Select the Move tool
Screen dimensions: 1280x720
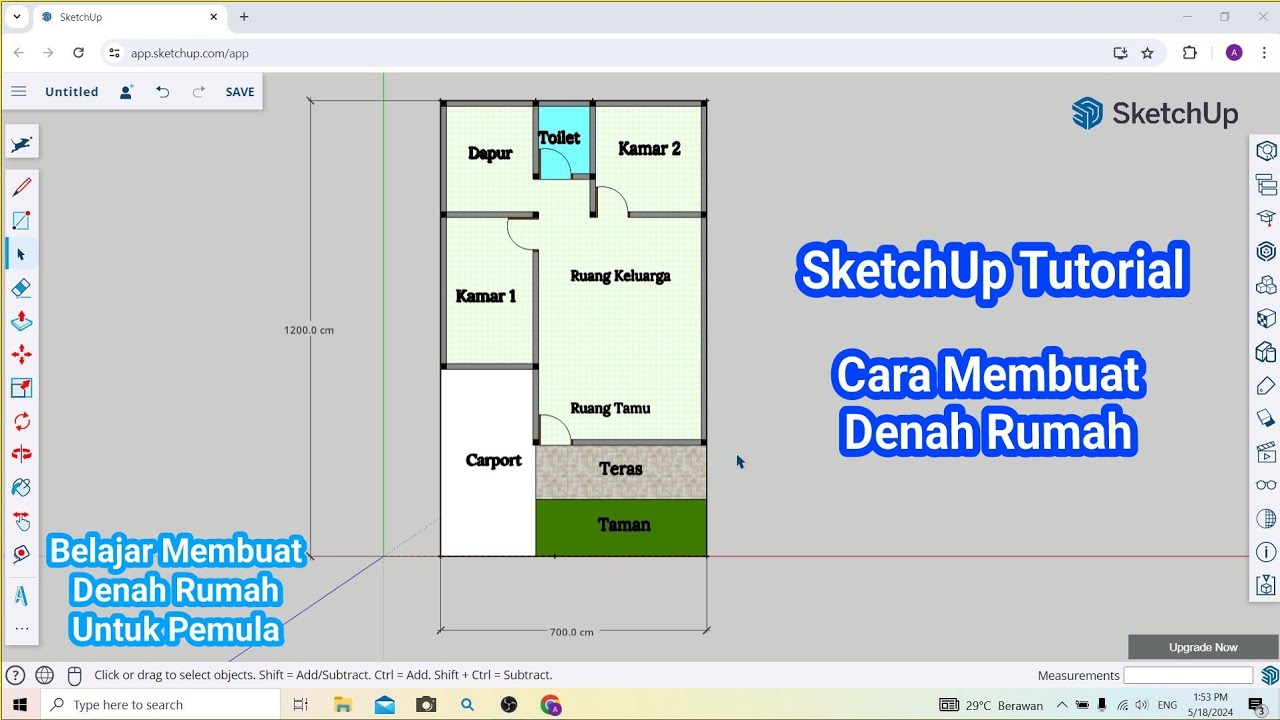pyautogui.click(x=21, y=354)
